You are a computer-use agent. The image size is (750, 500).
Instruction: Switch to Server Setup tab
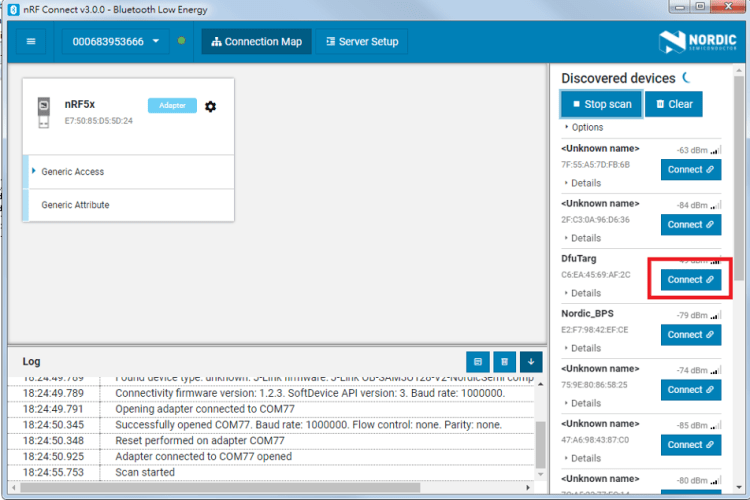[x=362, y=42]
